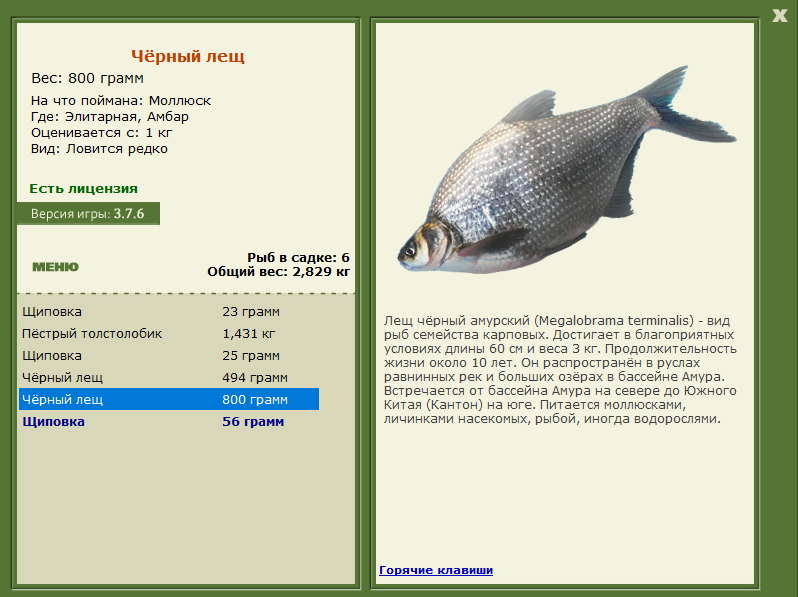The width and height of the screenshot is (798, 597).
Task: Click the Megalobrama terminalis description paragraph
Action: 560,369
